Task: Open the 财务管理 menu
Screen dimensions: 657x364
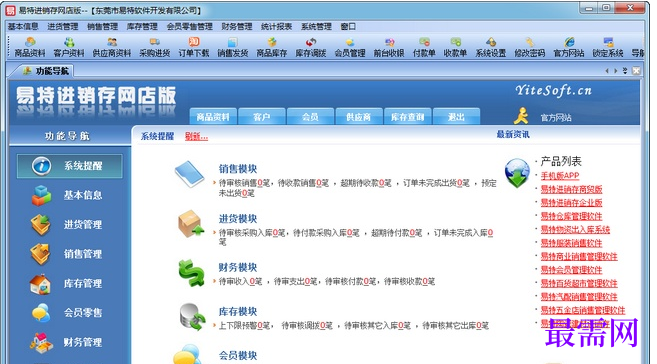Action: click(x=237, y=26)
